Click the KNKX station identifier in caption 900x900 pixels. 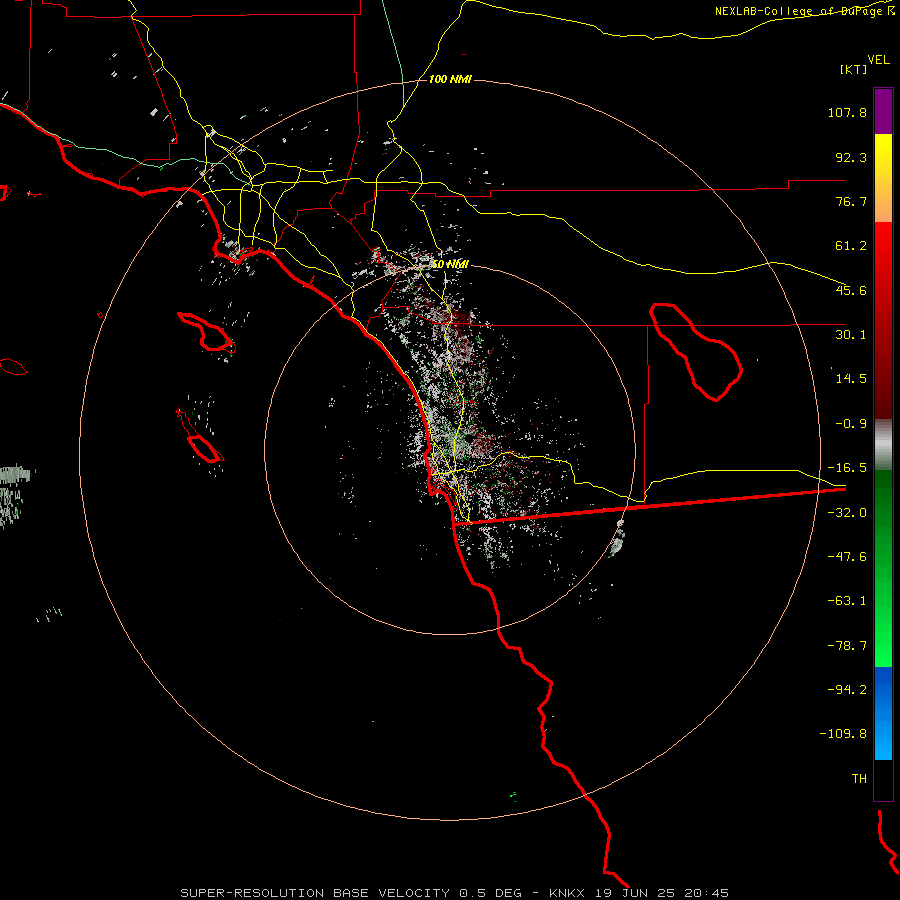[567, 893]
